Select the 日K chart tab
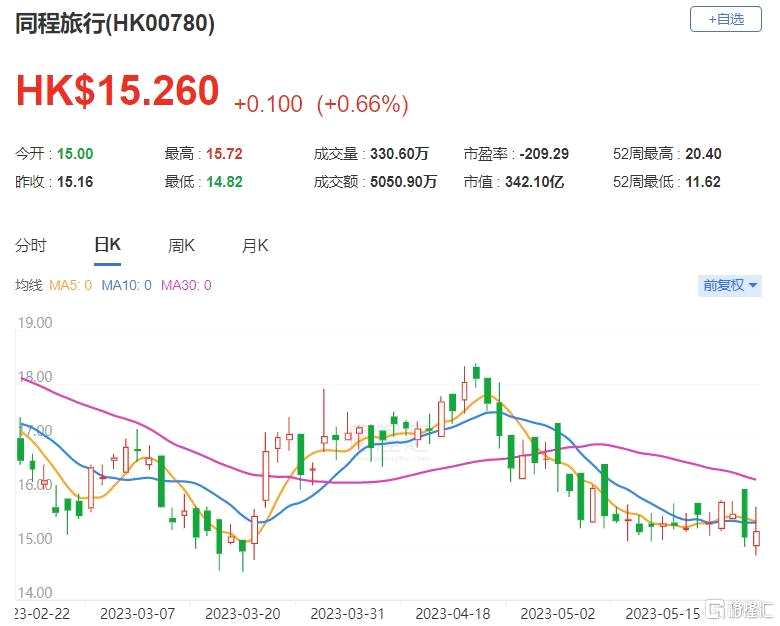Screen dimensions: 780x626 (107, 245)
